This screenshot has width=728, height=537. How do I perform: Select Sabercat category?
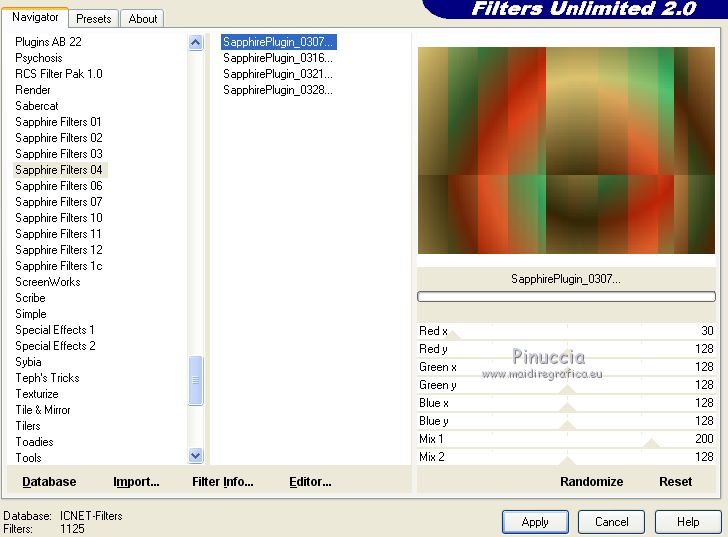coord(37,106)
